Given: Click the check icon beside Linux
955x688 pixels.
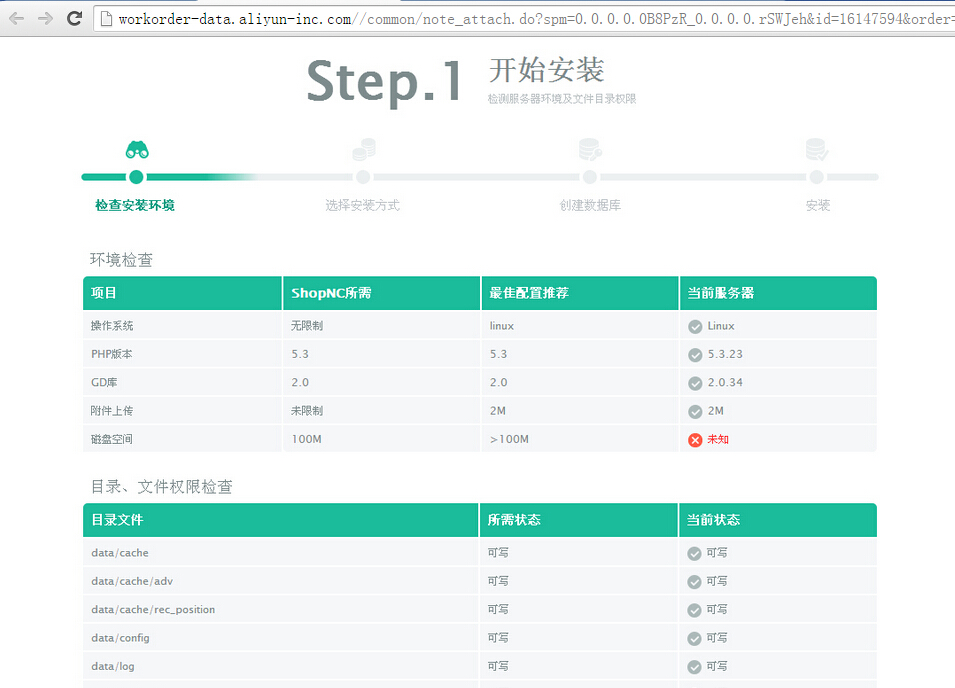Looking at the screenshot, I should [695, 326].
